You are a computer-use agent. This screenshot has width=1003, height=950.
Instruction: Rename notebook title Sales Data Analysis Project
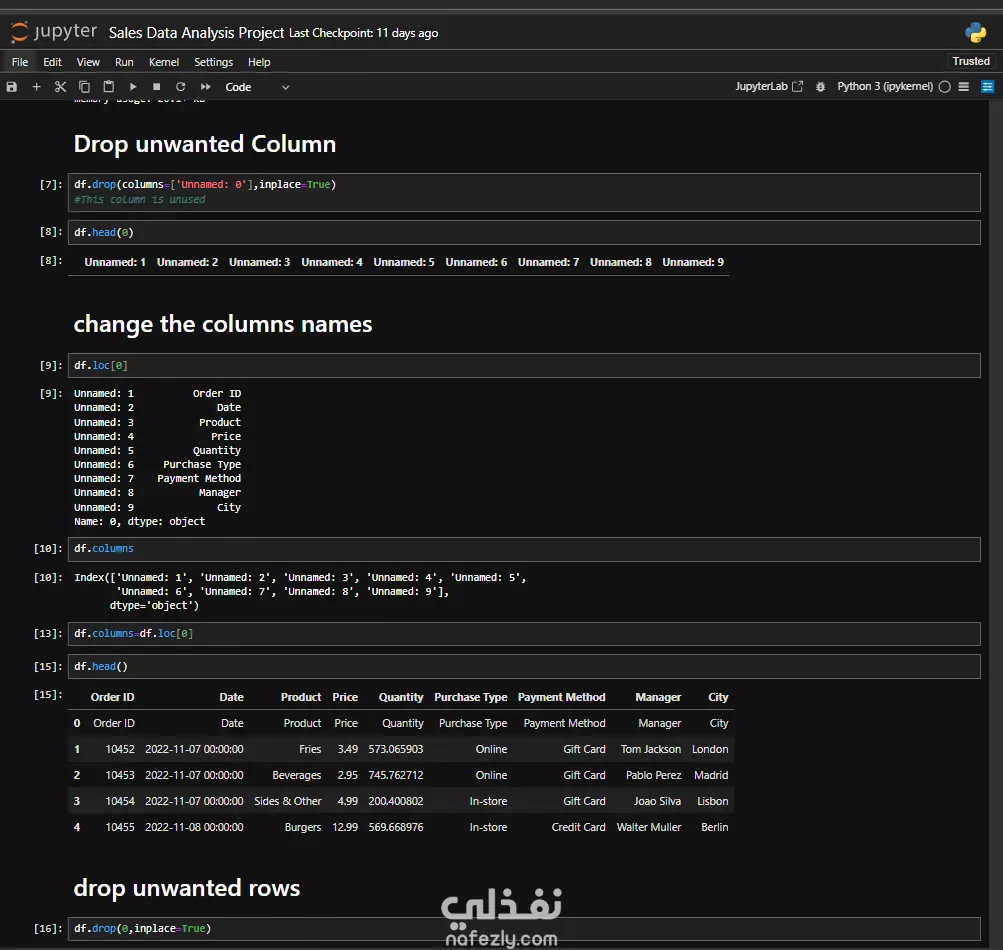(196, 33)
